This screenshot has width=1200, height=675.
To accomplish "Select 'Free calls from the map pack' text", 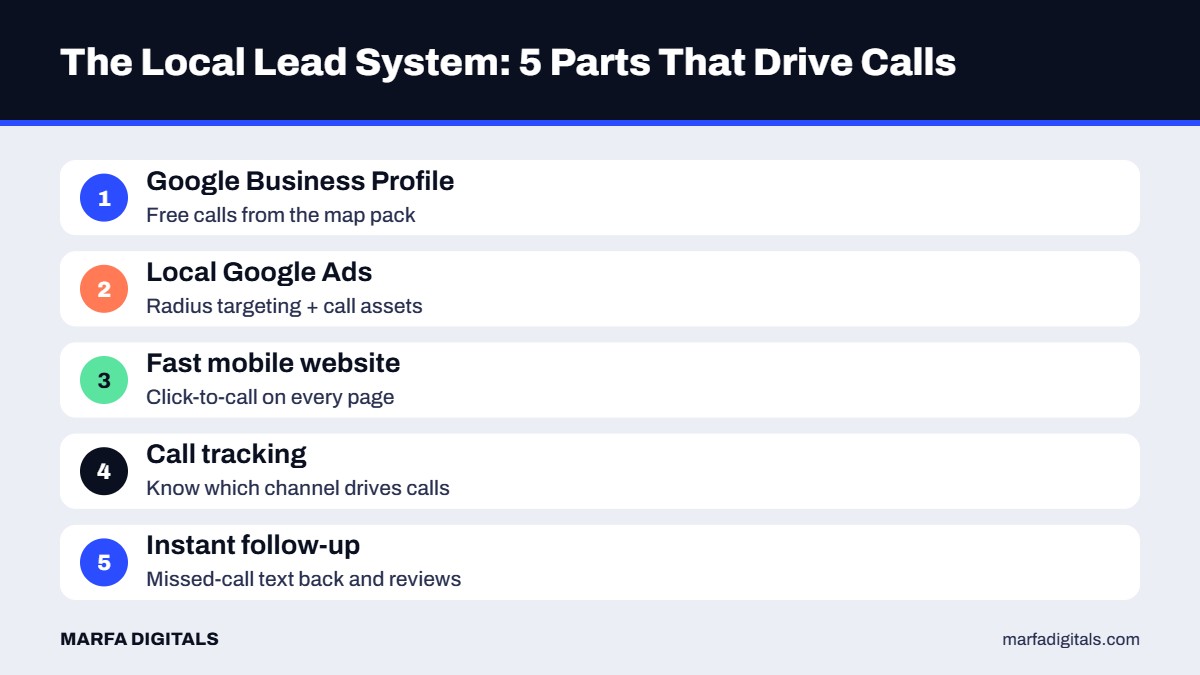I will (281, 215).
